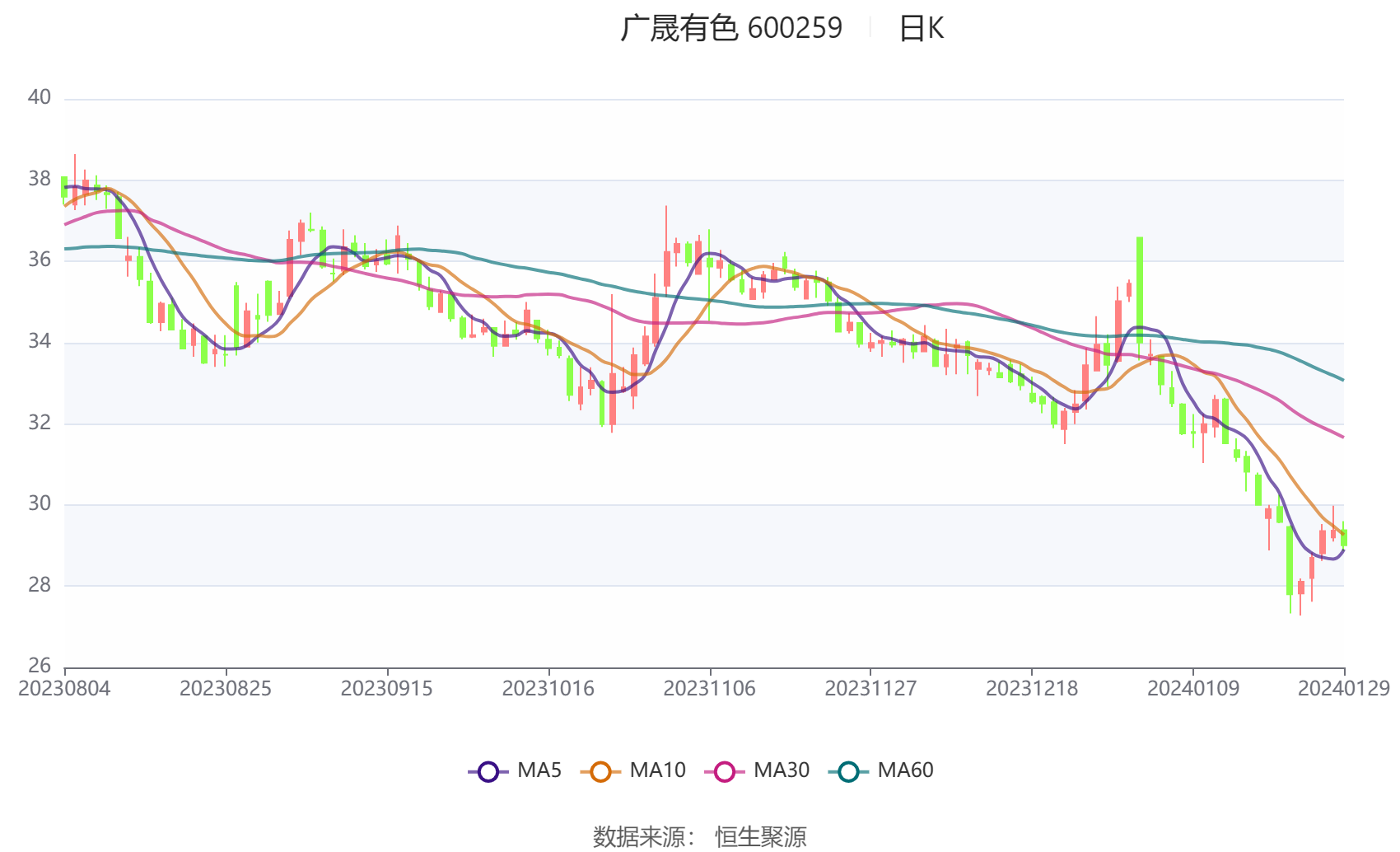Click the y-axis value 38

click(40, 179)
